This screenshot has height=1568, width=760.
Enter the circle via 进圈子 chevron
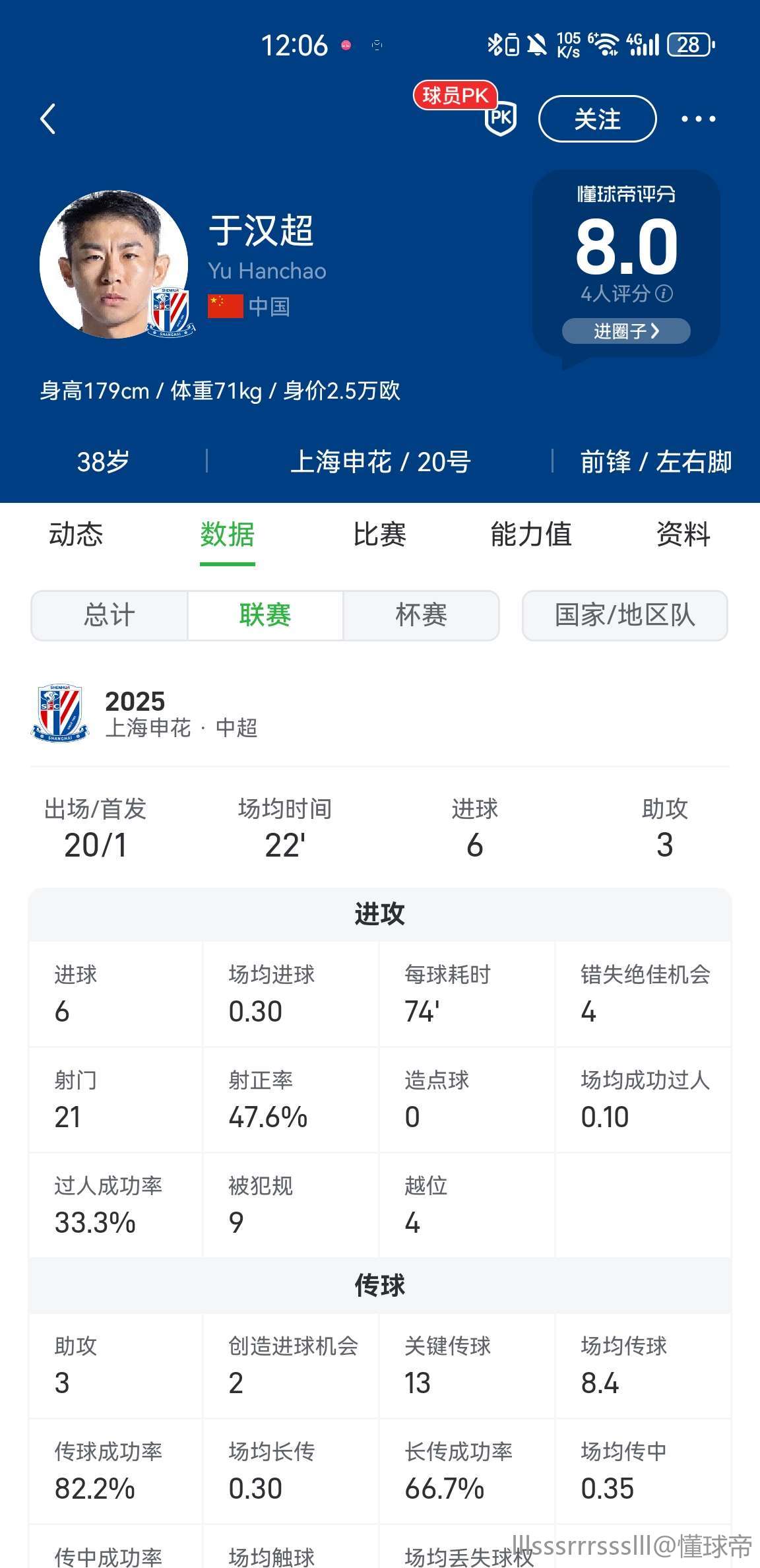click(x=626, y=331)
